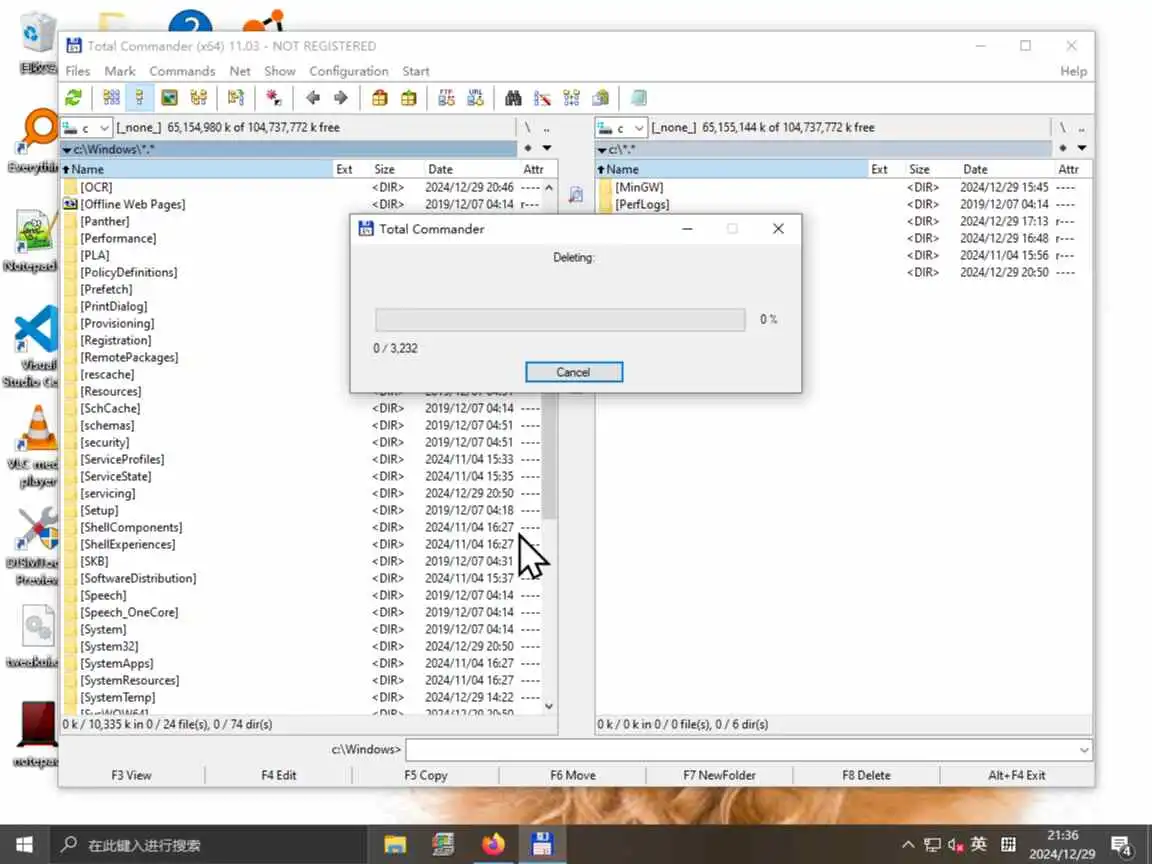Switch to Brief file names view icon

[x=112, y=98]
